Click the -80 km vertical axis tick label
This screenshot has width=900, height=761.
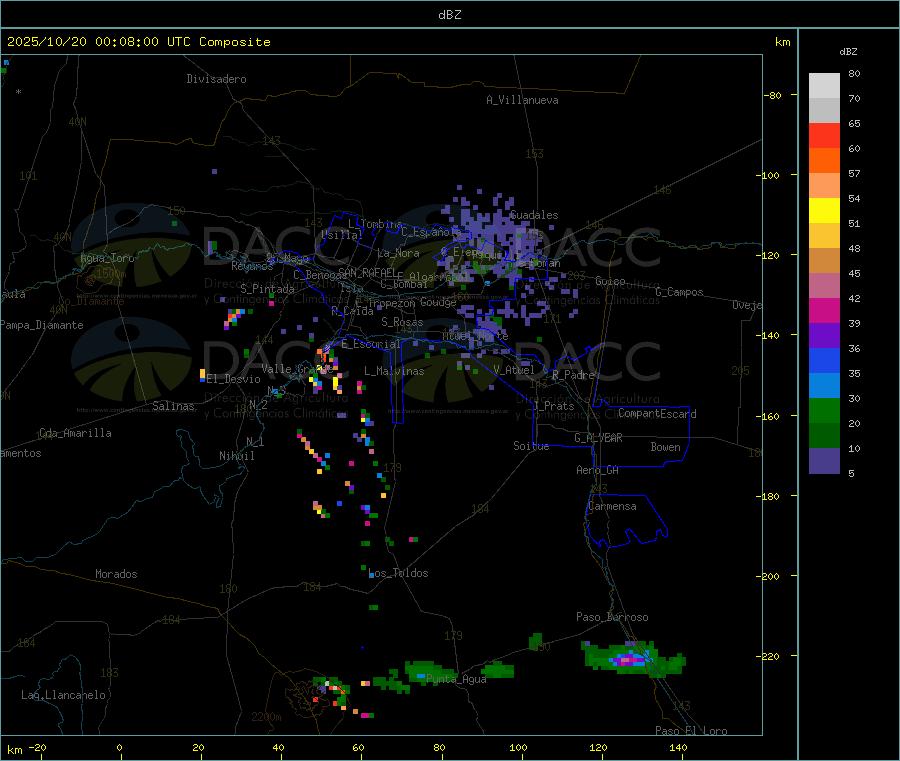point(773,95)
